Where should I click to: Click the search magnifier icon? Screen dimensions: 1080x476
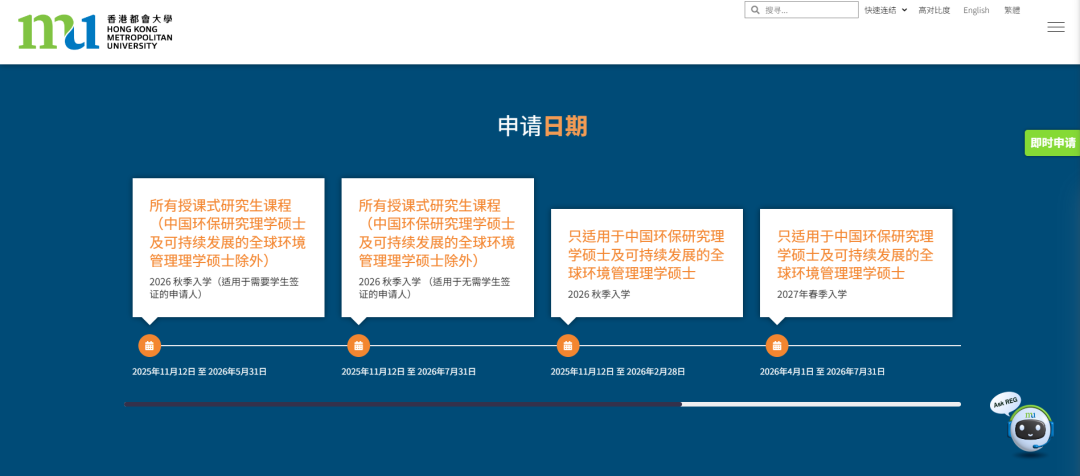pyautogui.click(x=755, y=10)
